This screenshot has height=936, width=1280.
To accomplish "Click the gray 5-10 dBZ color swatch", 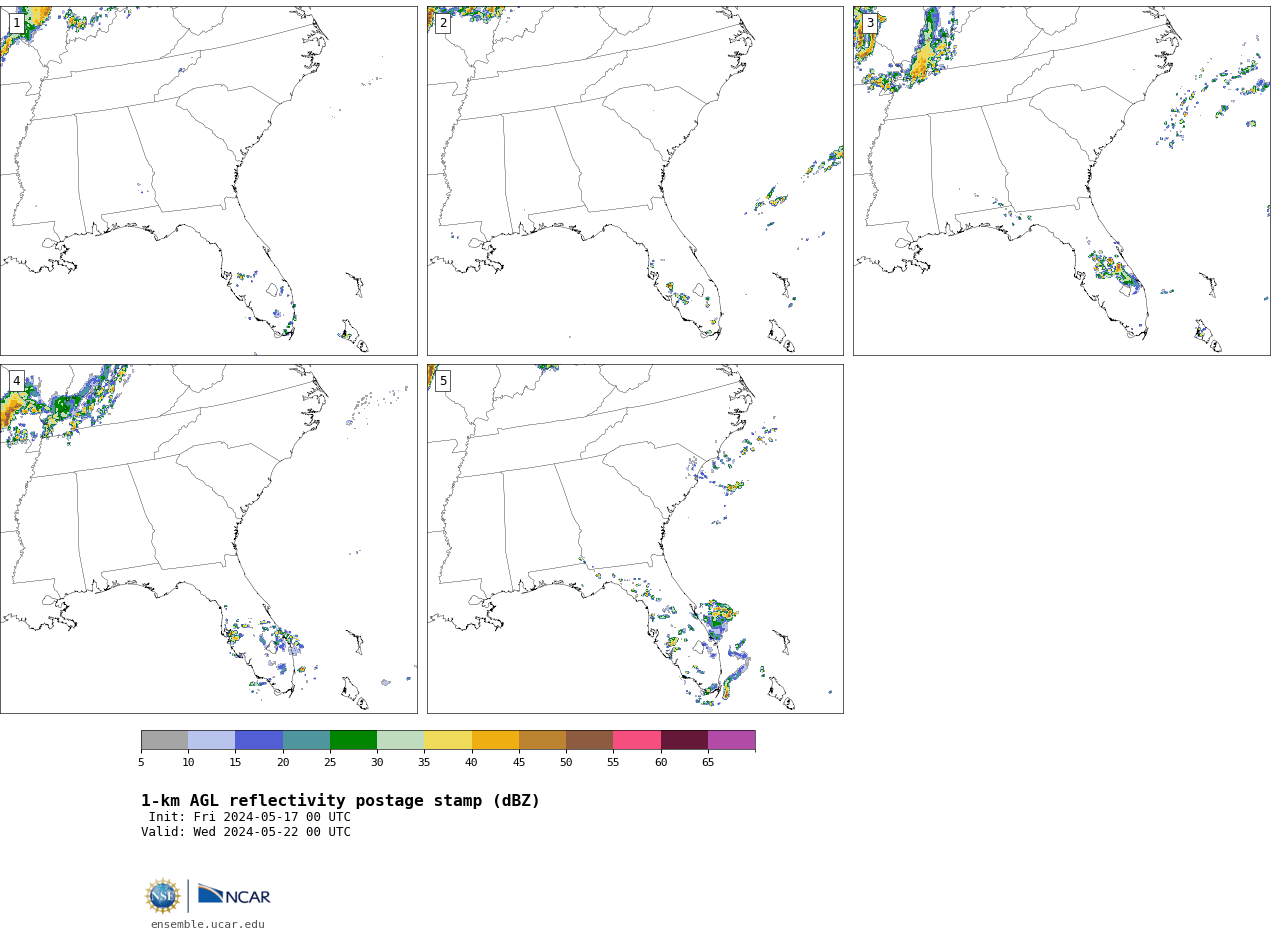I will 165,740.
